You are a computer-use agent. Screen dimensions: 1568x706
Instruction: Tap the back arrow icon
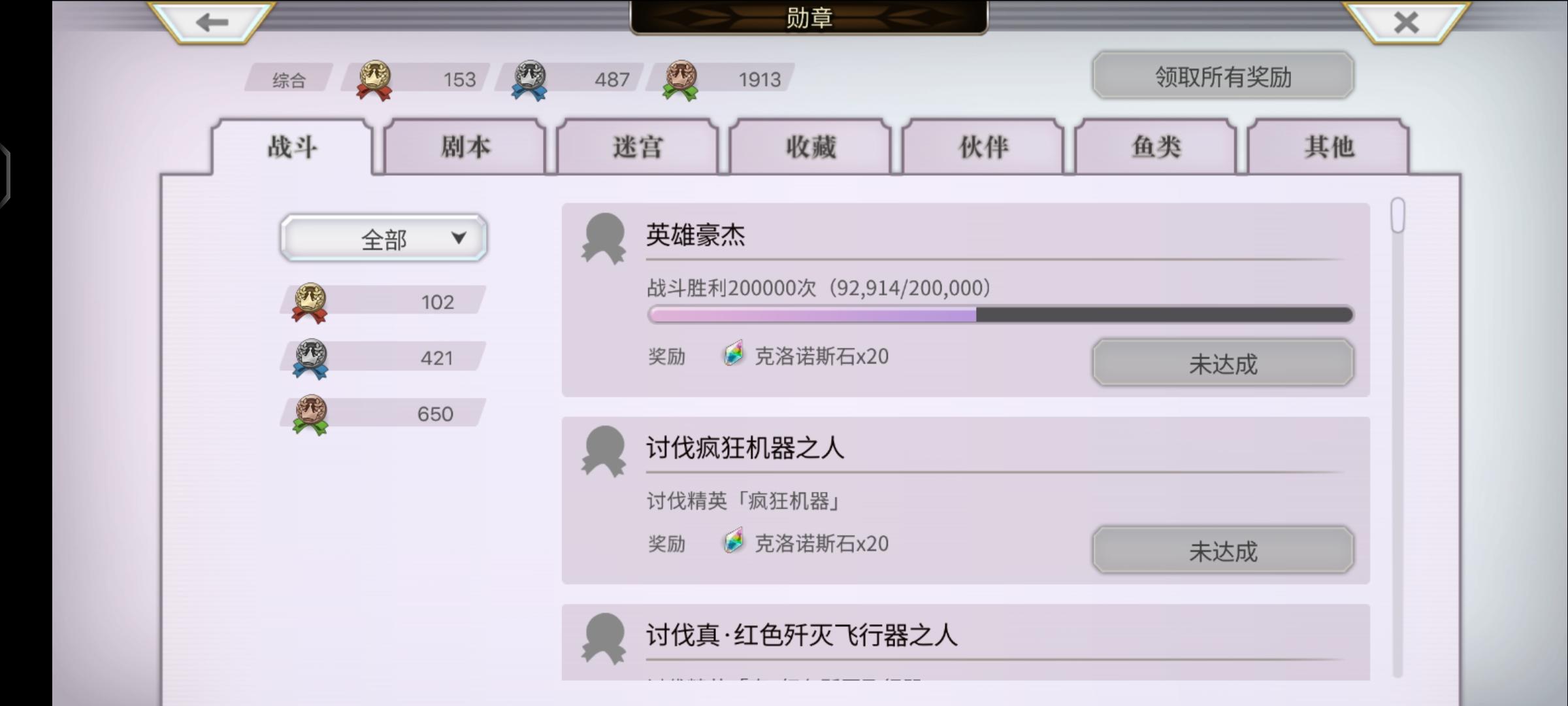click(212, 22)
